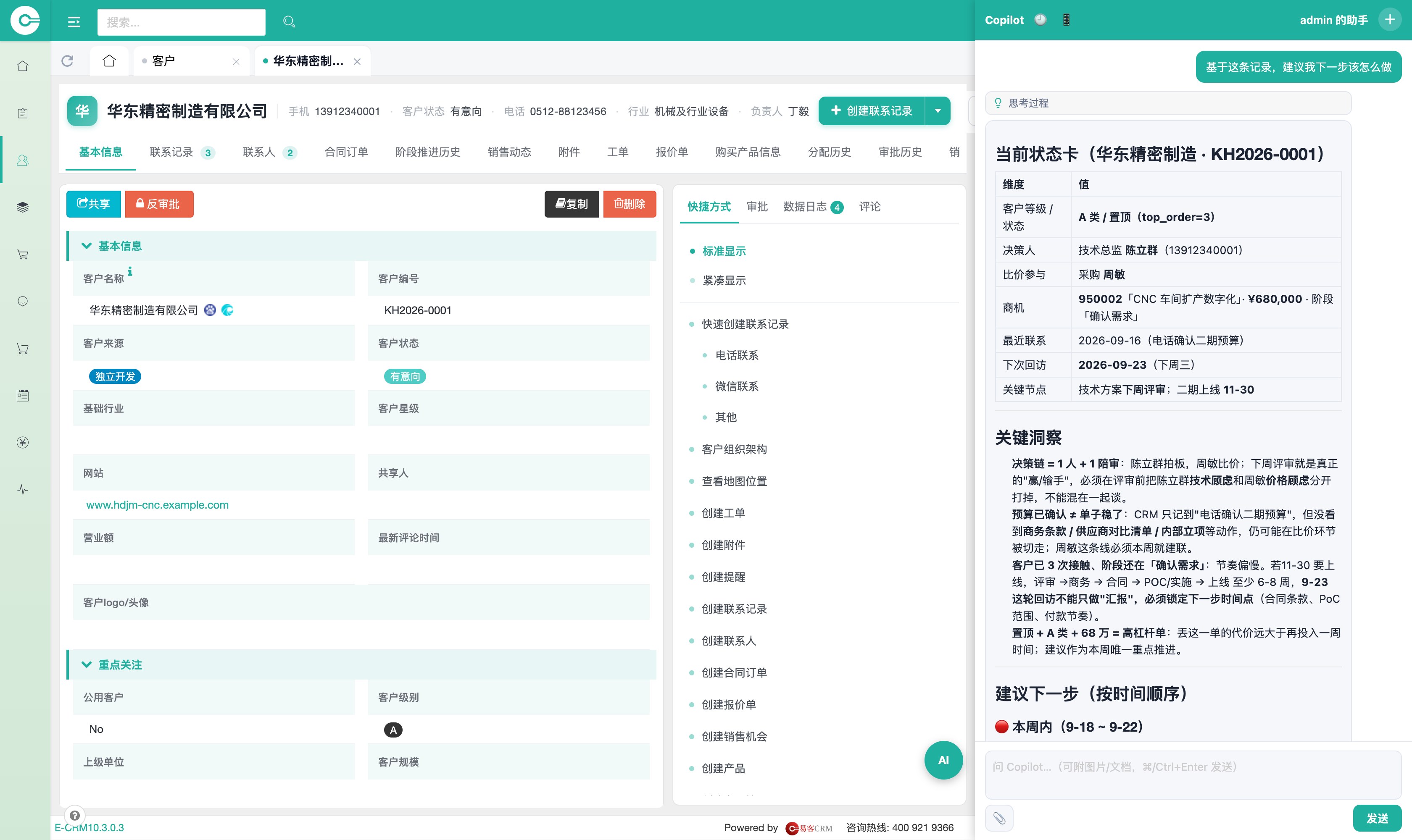Click the help question mark icon
The width and height of the screenshot is (1412, 840).
(x=75, y=816)
